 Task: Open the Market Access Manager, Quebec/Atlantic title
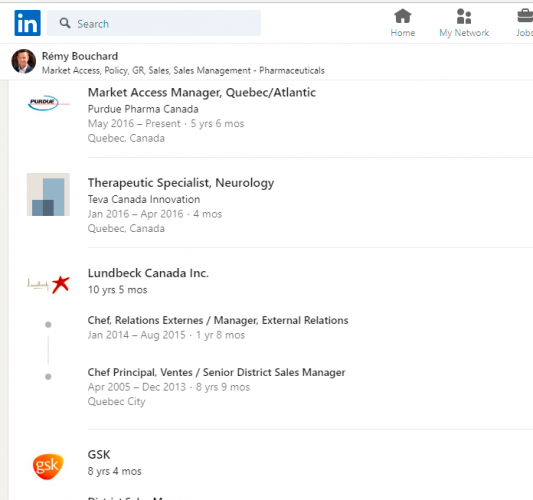202,92
